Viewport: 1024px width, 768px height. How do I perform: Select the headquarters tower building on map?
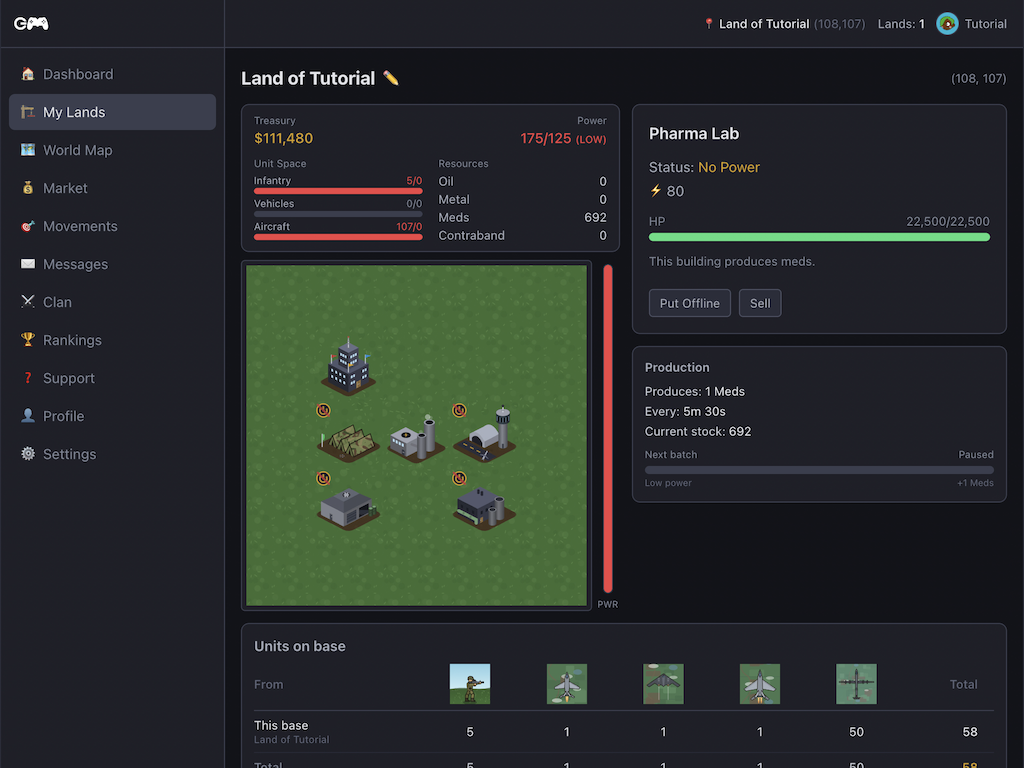(348, 368)
